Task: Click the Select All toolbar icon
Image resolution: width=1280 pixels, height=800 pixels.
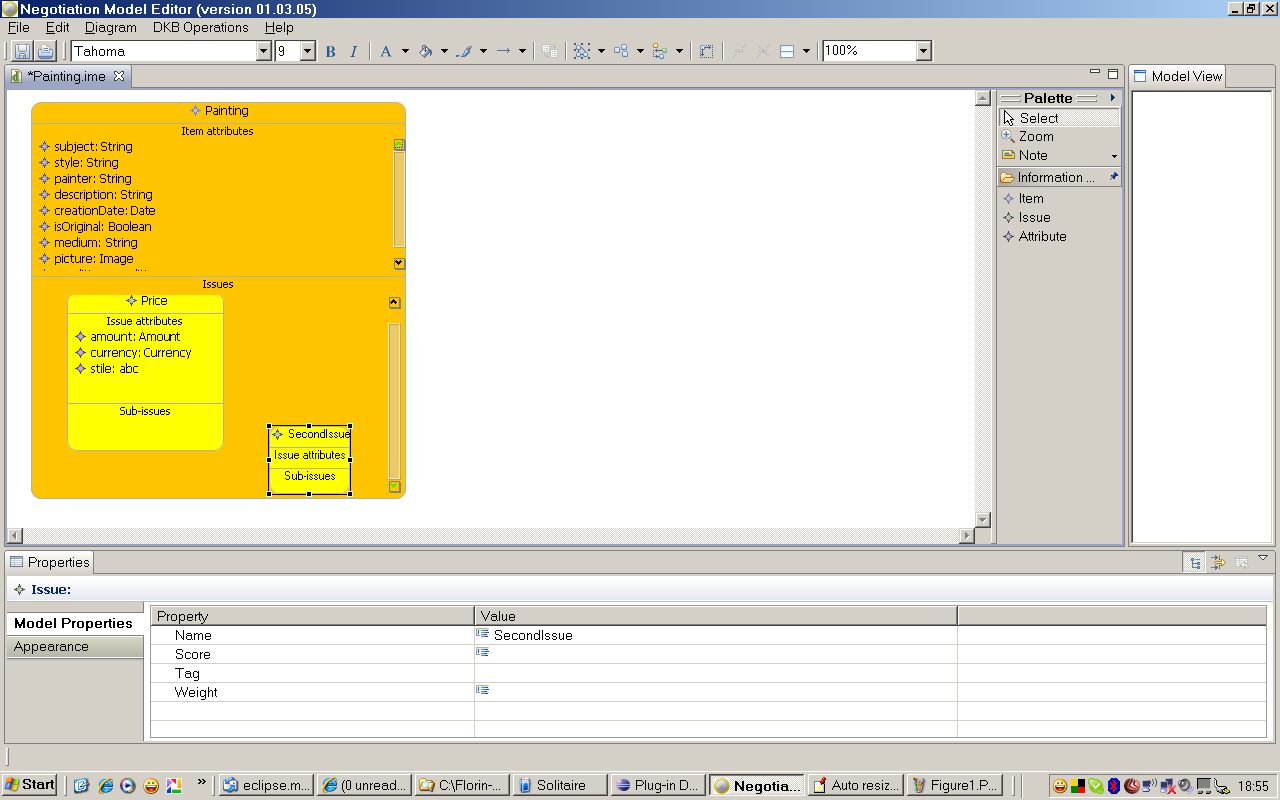Action: [582, 51]
